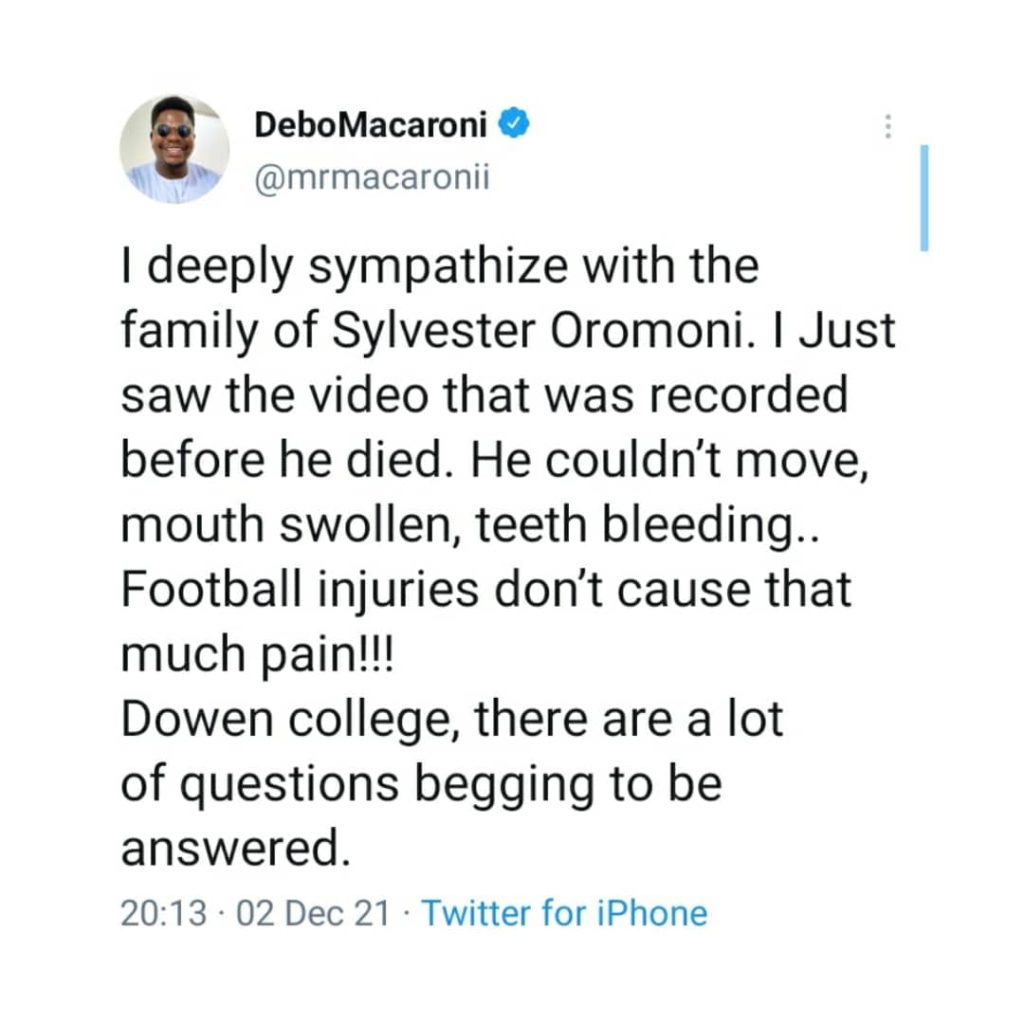
Task: Click the phrase much pain!!!
Action: [258, 654]
